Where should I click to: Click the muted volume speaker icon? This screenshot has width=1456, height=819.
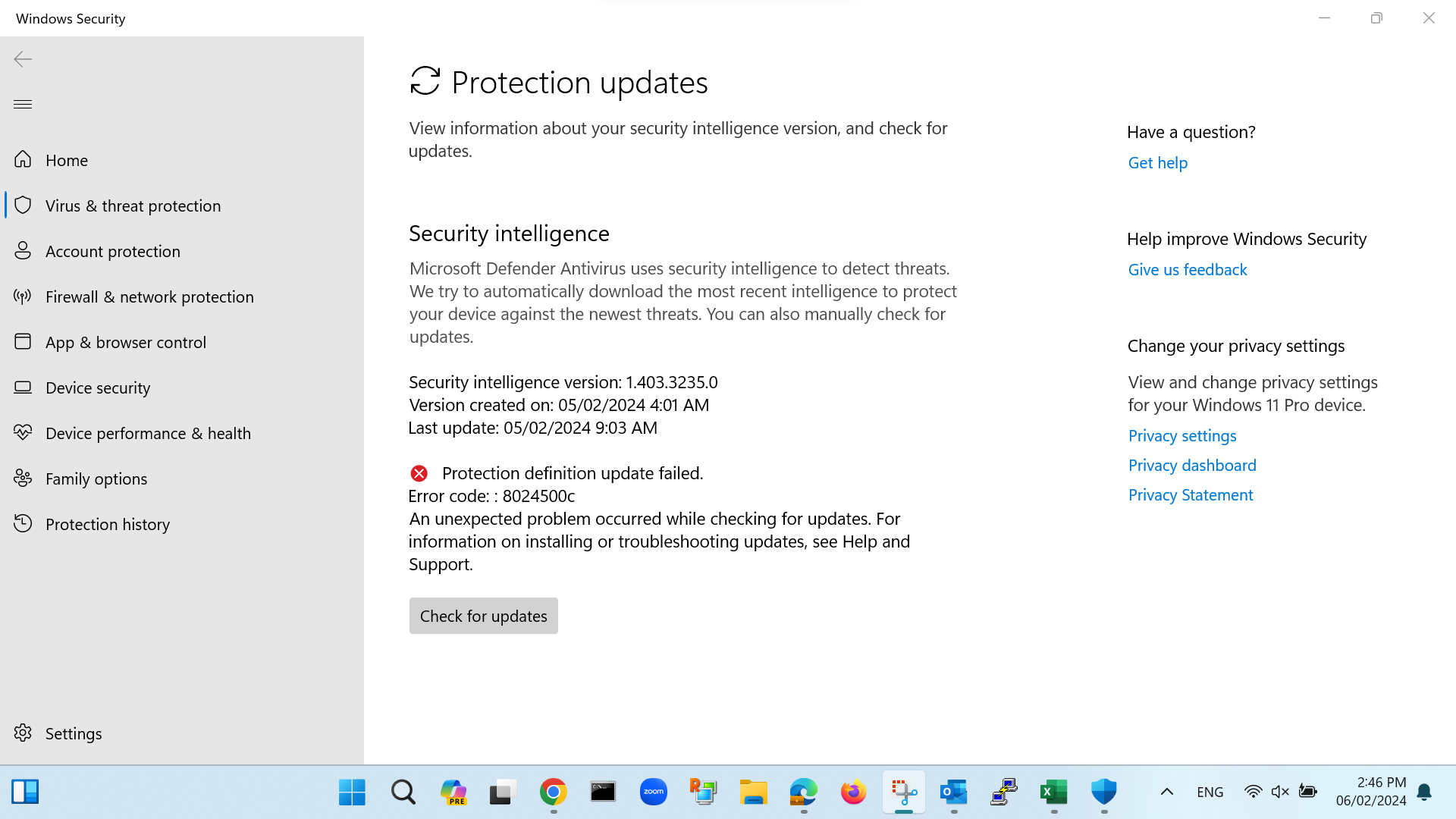[1280, 792]
